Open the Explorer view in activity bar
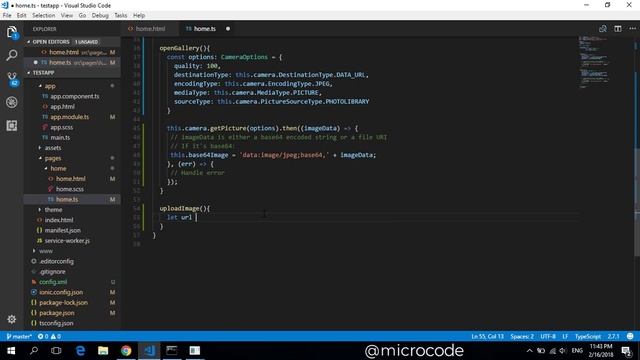Screen dimensions: 640x360 click(x=12, y=32)
